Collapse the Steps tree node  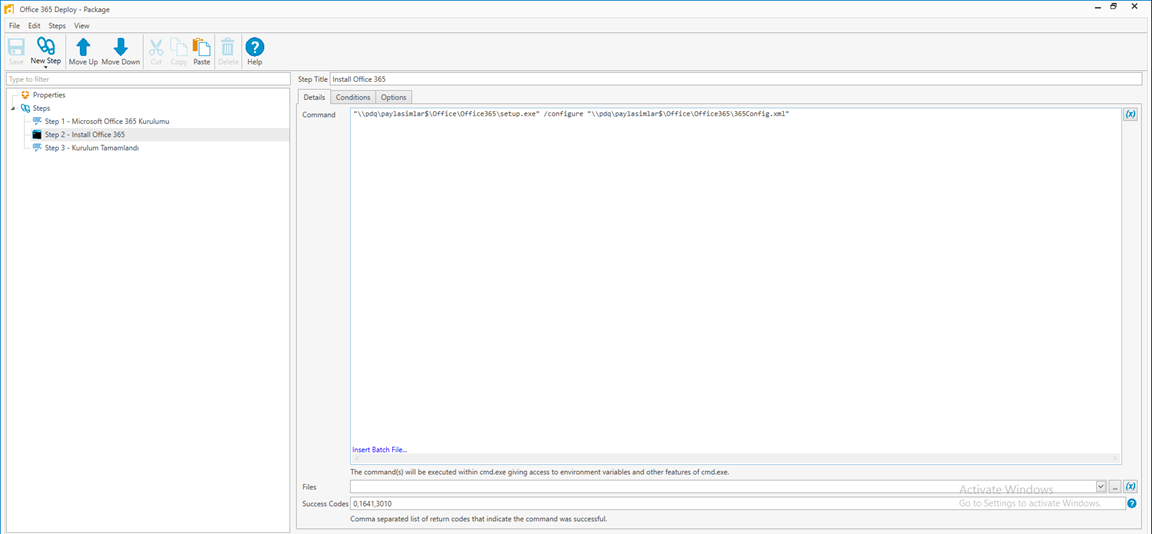(13, 109)
